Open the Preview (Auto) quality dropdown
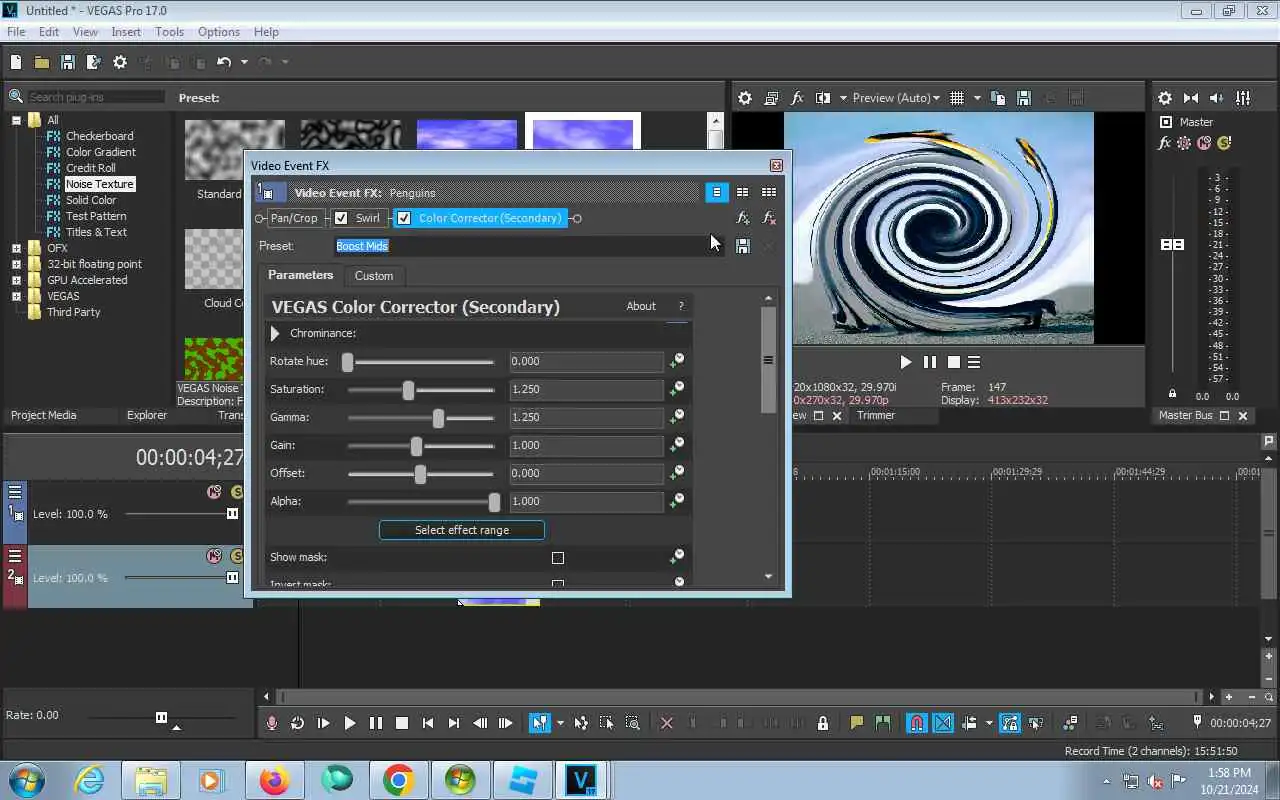 click(895, 98)
